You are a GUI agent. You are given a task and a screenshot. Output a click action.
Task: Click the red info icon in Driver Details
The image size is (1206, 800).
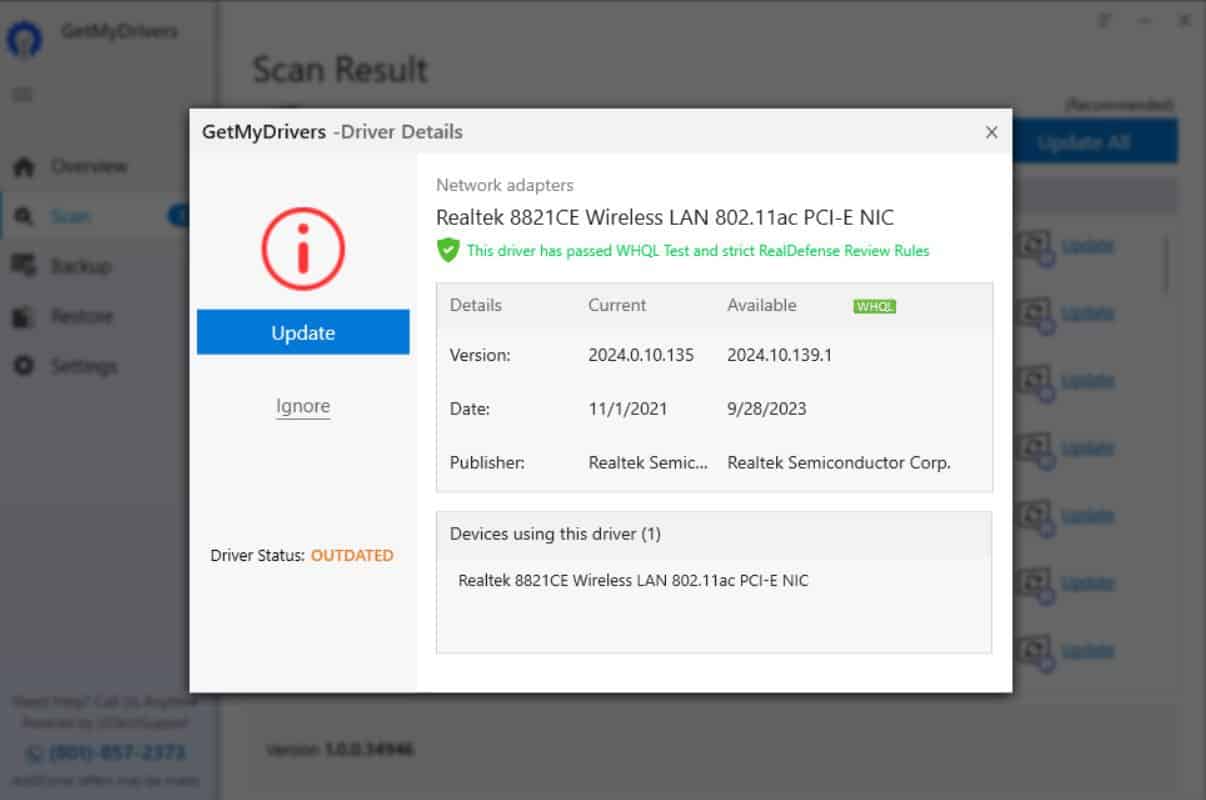303,249
